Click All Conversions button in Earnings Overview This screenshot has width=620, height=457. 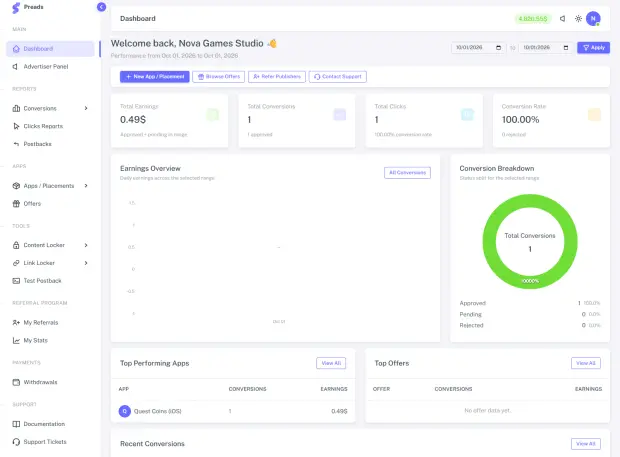coord(407,173)
